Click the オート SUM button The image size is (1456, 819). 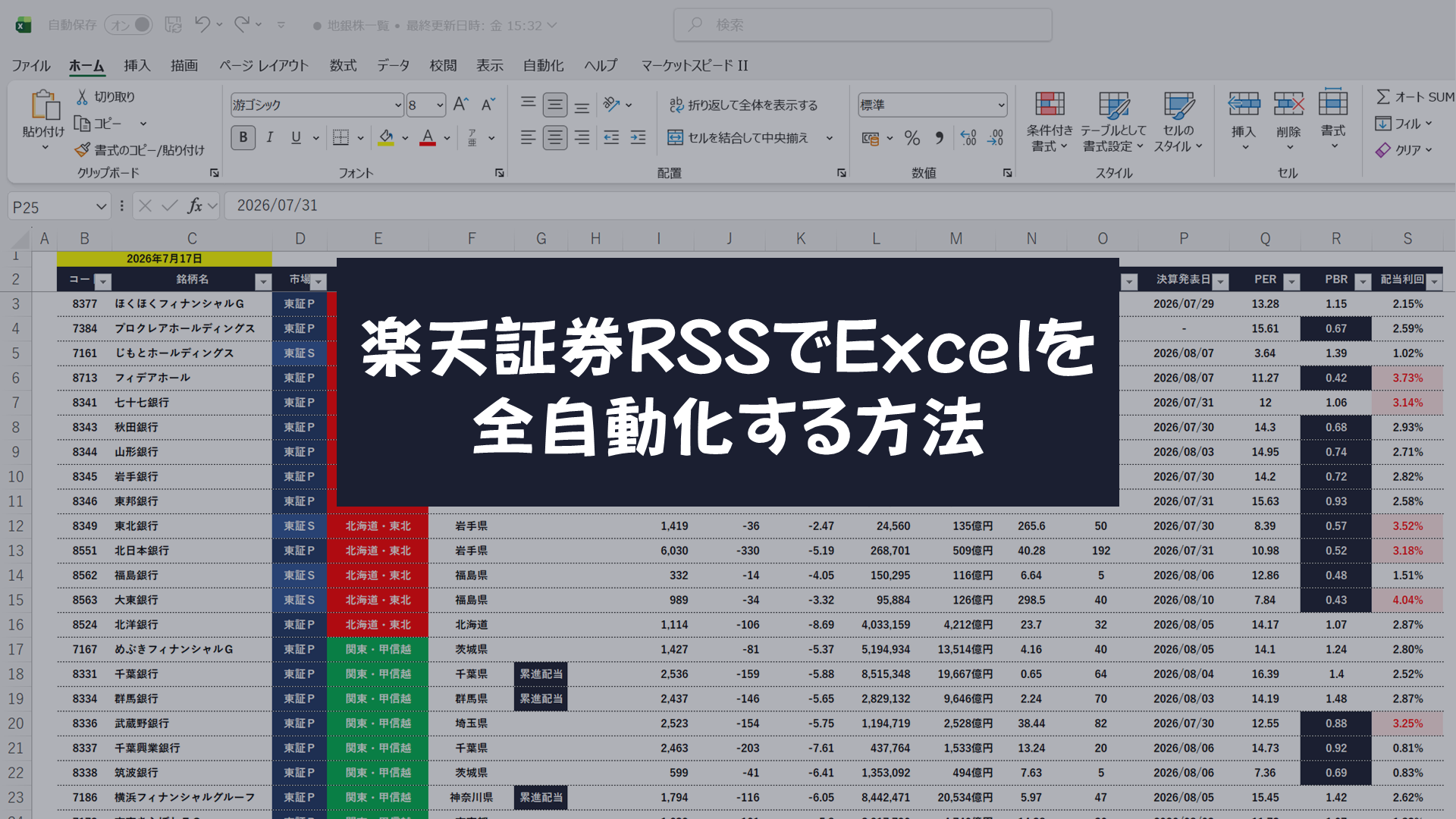click(1415, 97)
